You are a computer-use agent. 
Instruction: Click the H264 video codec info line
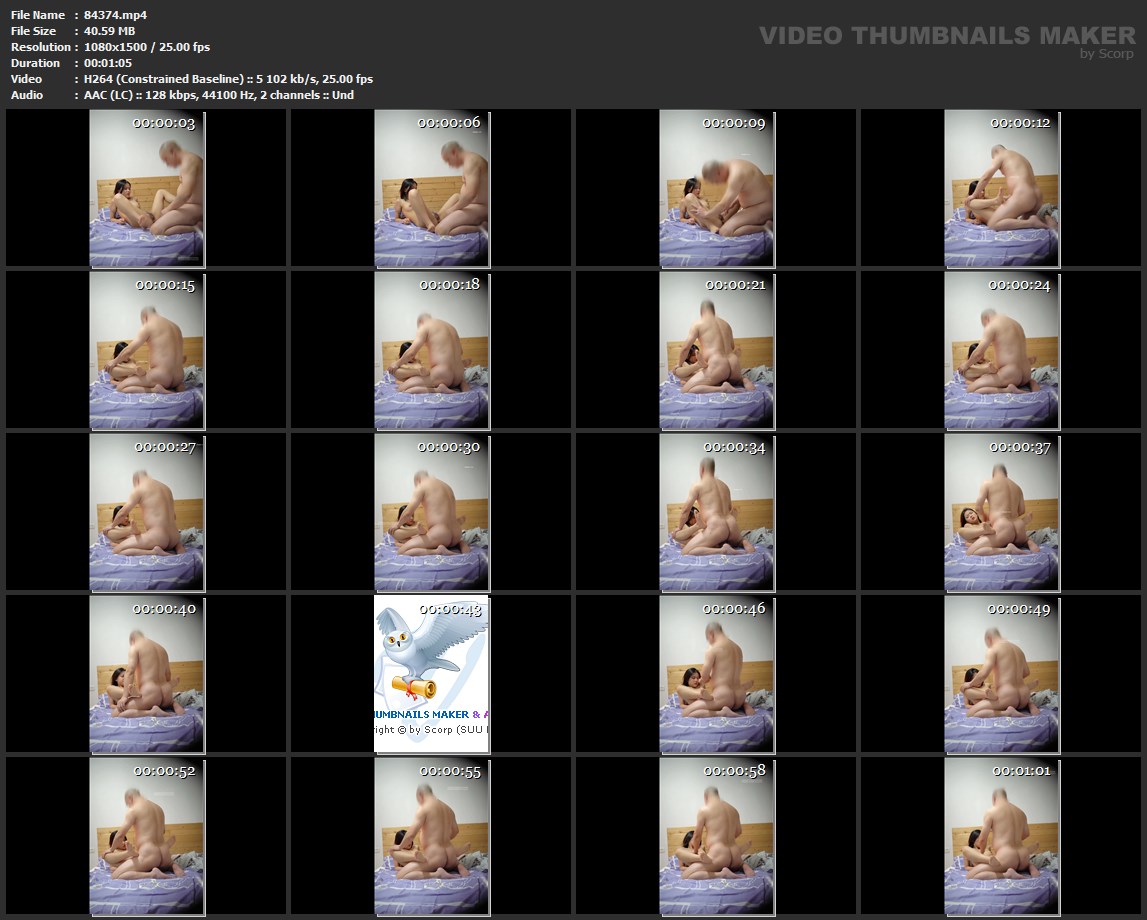click(228, 79)
